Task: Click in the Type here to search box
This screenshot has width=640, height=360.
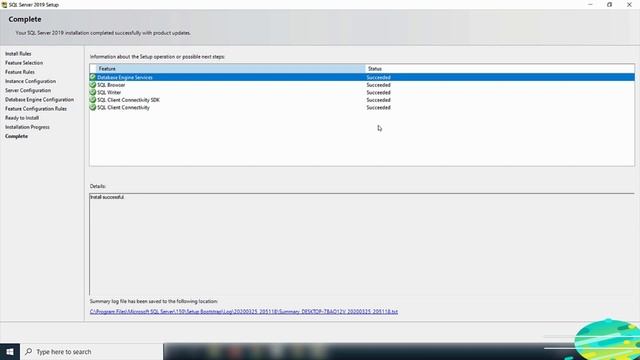Action: click(x=91, y=351)
